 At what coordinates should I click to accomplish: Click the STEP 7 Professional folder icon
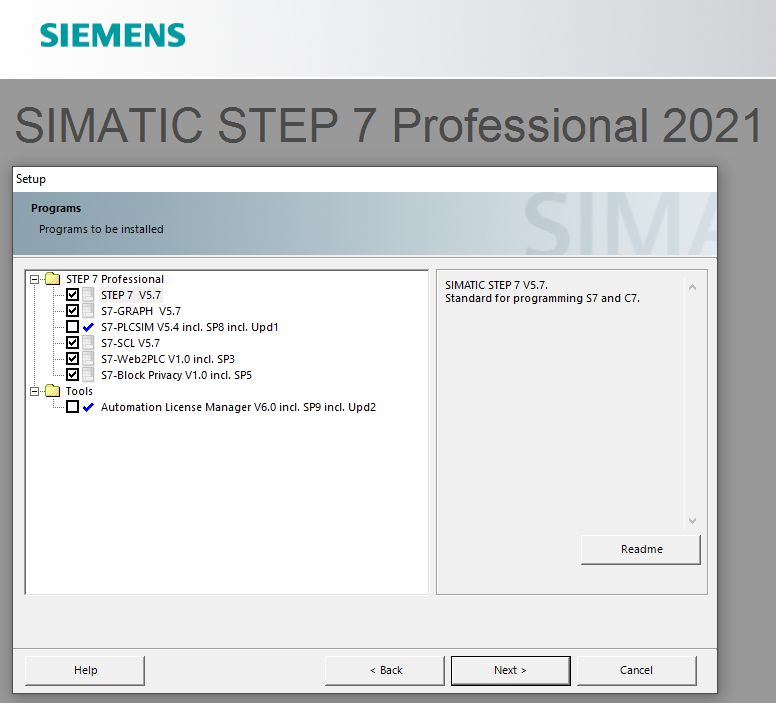[52, 279]
